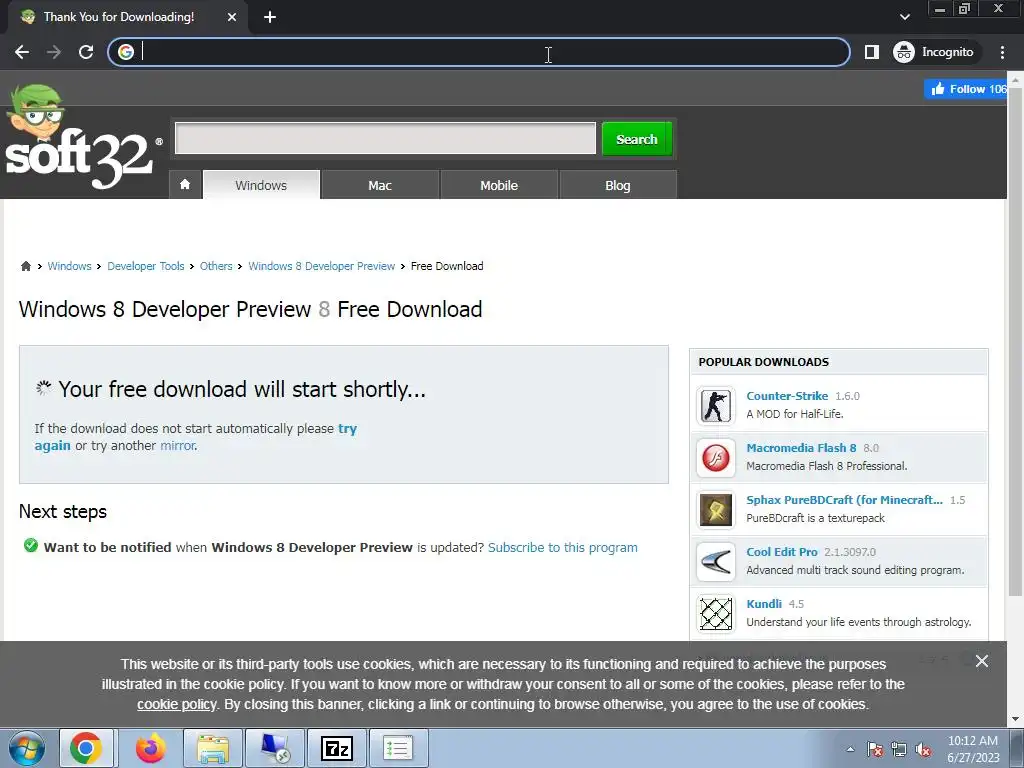Switch to the Windows tab
The image size is (1024, 768).
tap(261, 185)
